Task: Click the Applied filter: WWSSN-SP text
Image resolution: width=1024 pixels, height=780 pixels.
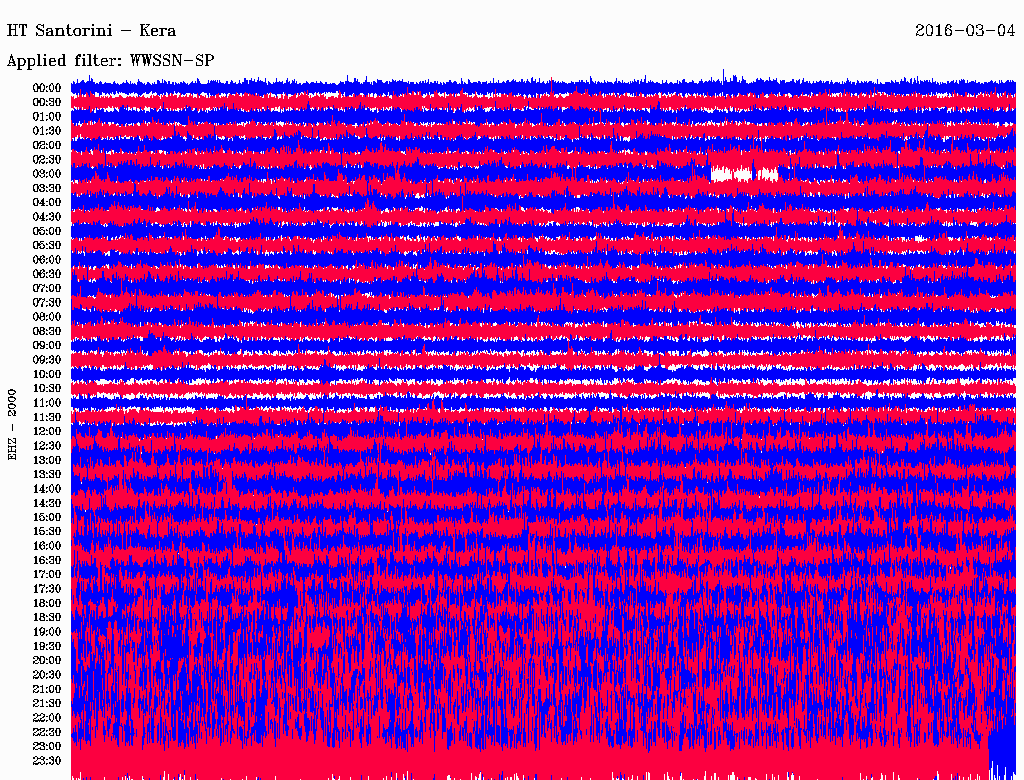Action: (110, 61)
